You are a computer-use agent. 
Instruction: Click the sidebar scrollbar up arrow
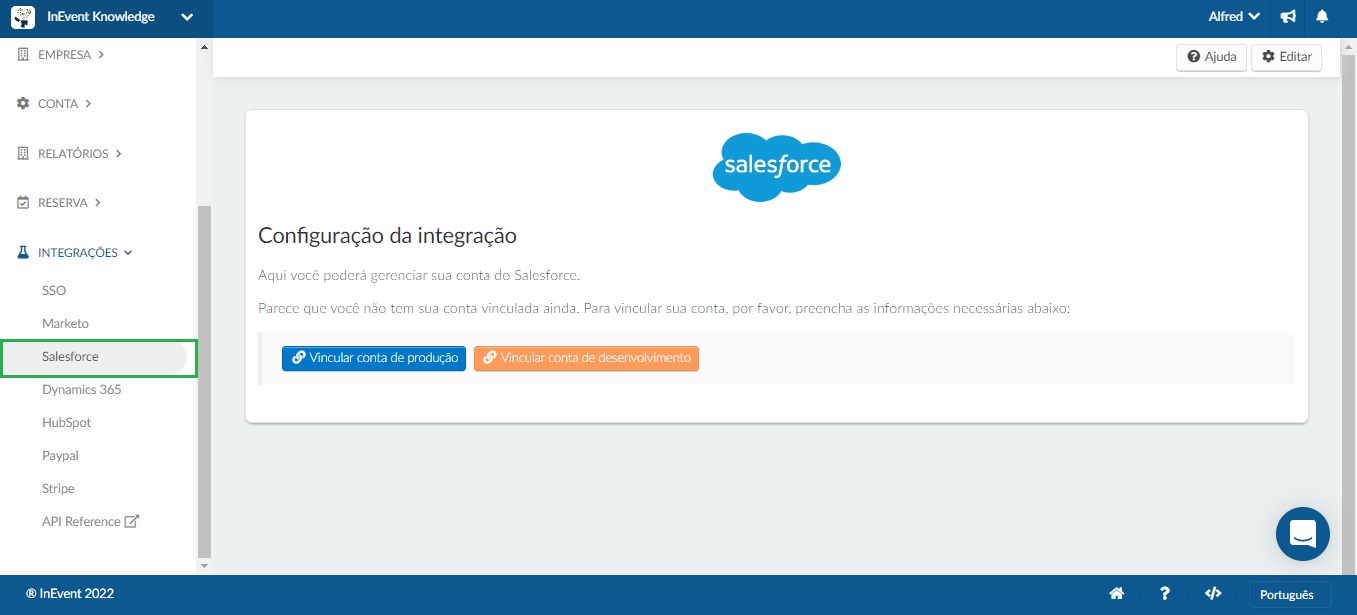(205, 47)
